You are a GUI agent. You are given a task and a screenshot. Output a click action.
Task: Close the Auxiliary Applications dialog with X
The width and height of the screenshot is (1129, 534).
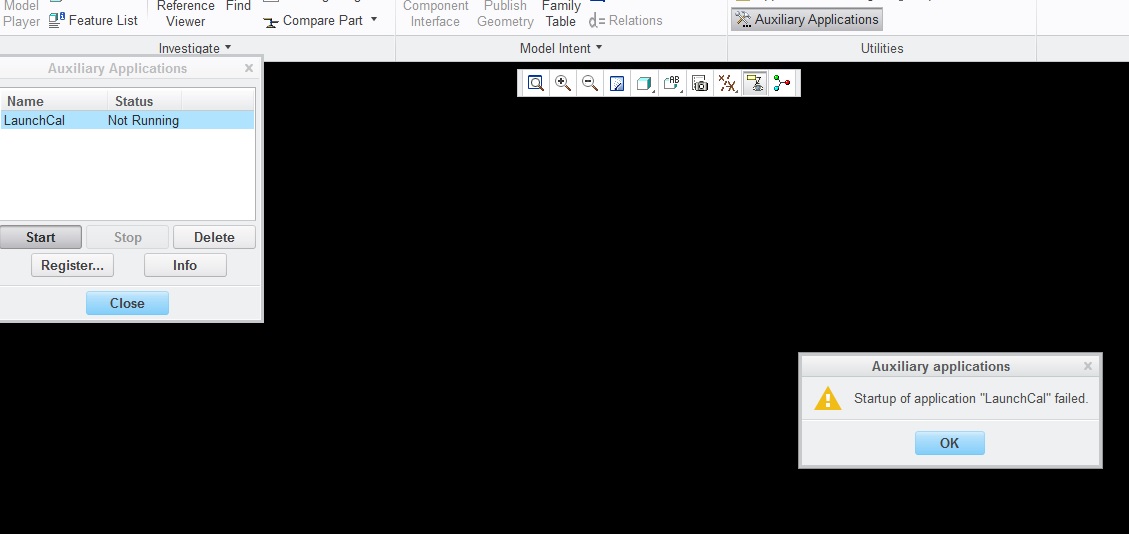[x=249, y=68]
